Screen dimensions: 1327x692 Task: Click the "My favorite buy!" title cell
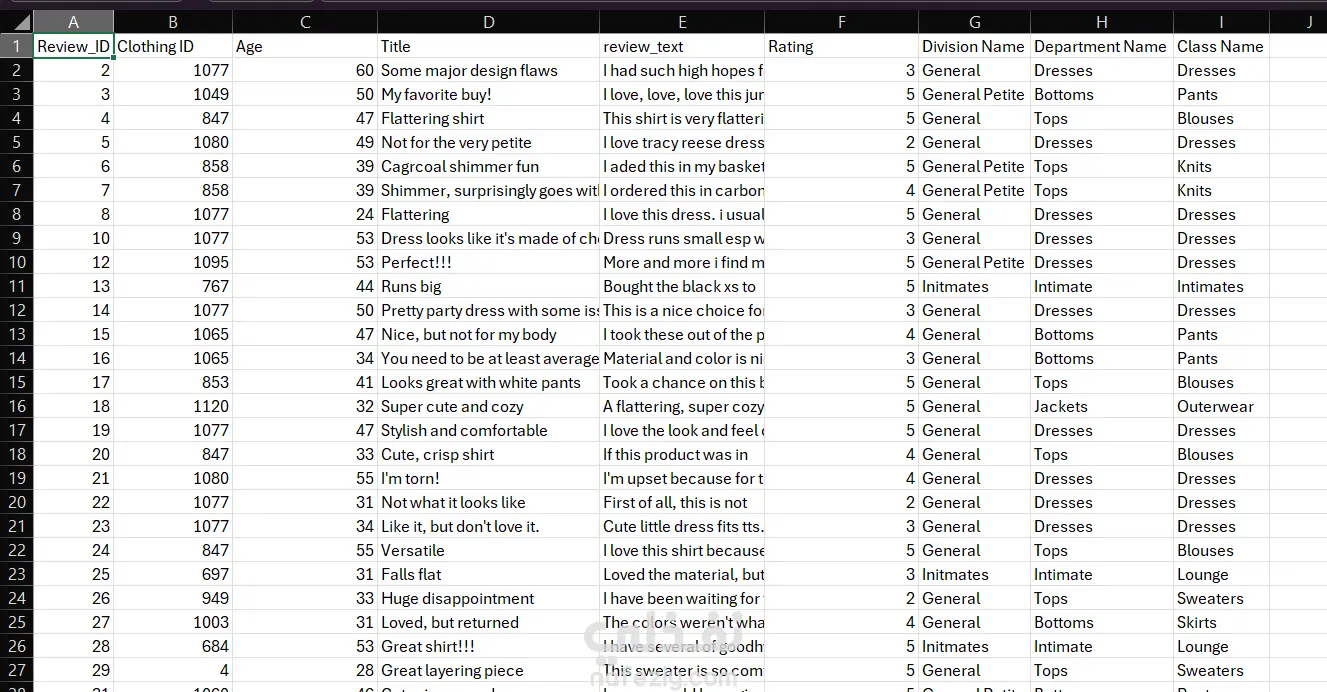(x=488, y=94)
